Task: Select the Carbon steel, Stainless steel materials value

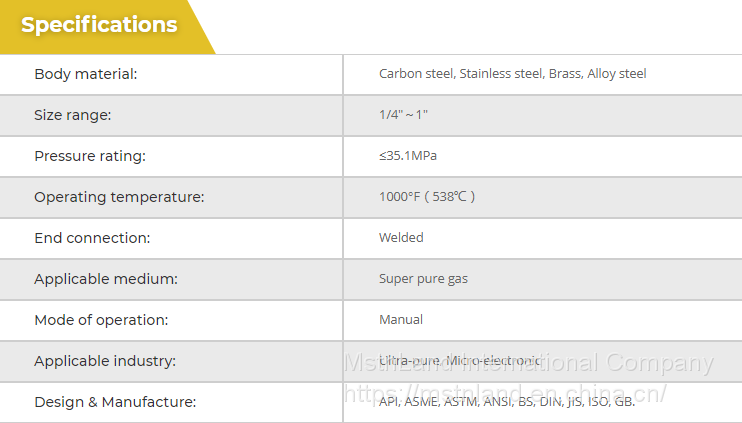Action: click(512, 74)
